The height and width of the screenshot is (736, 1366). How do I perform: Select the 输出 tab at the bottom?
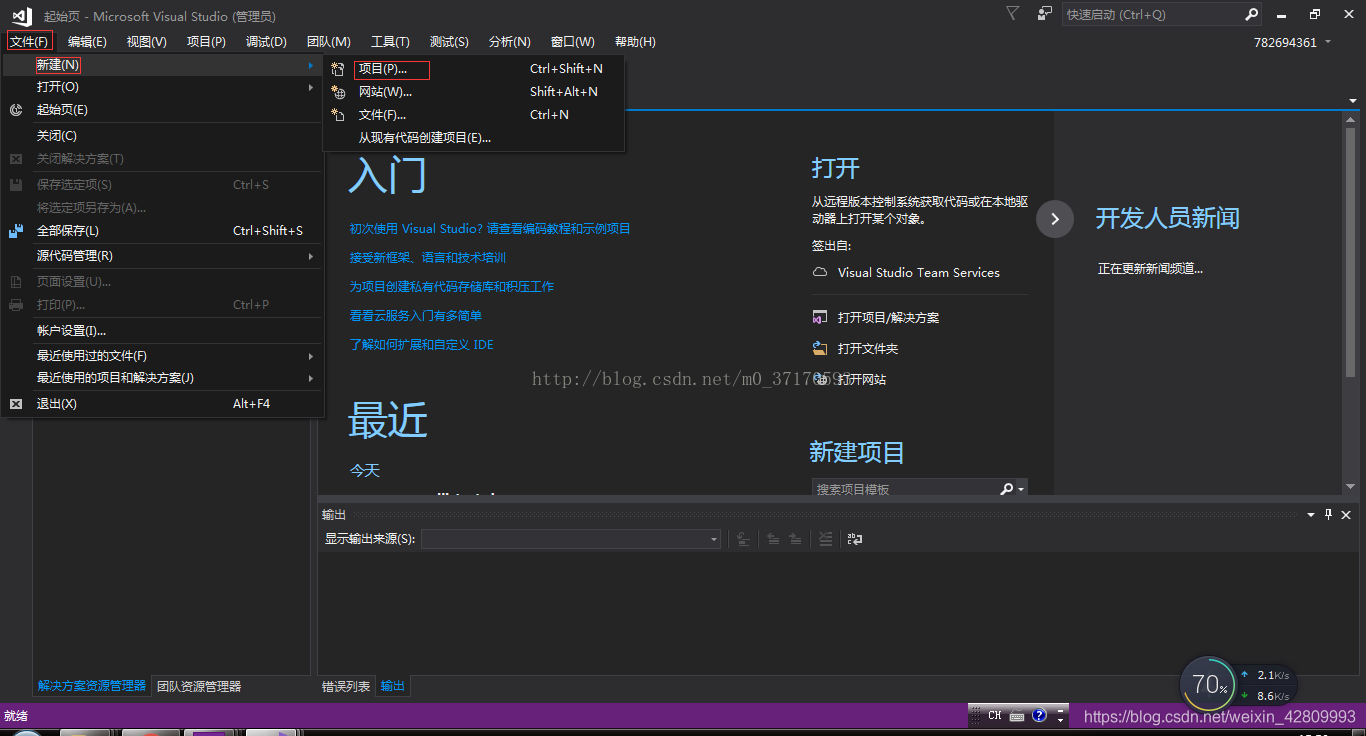[393, 686]
